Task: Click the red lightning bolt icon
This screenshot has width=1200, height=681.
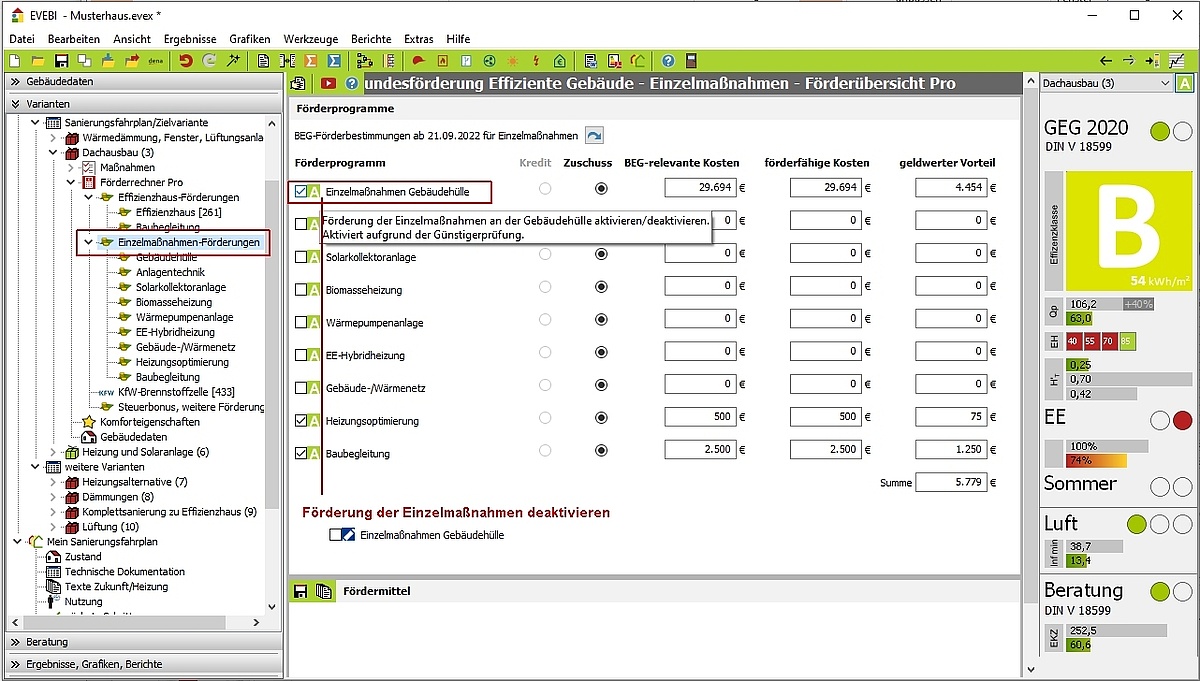Action: [x=537, y=61]
